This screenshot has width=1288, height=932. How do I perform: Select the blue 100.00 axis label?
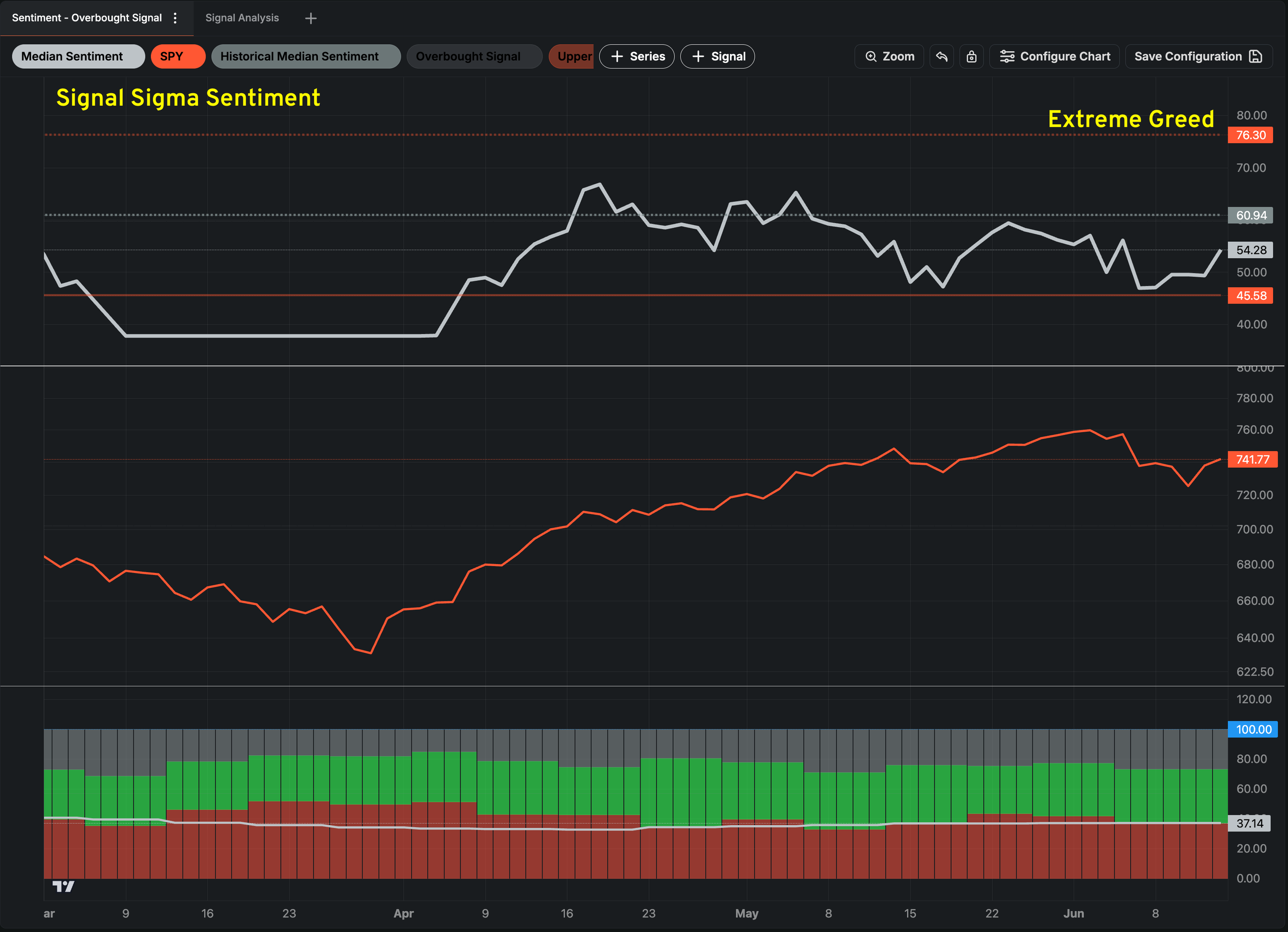pos(1253,729)
